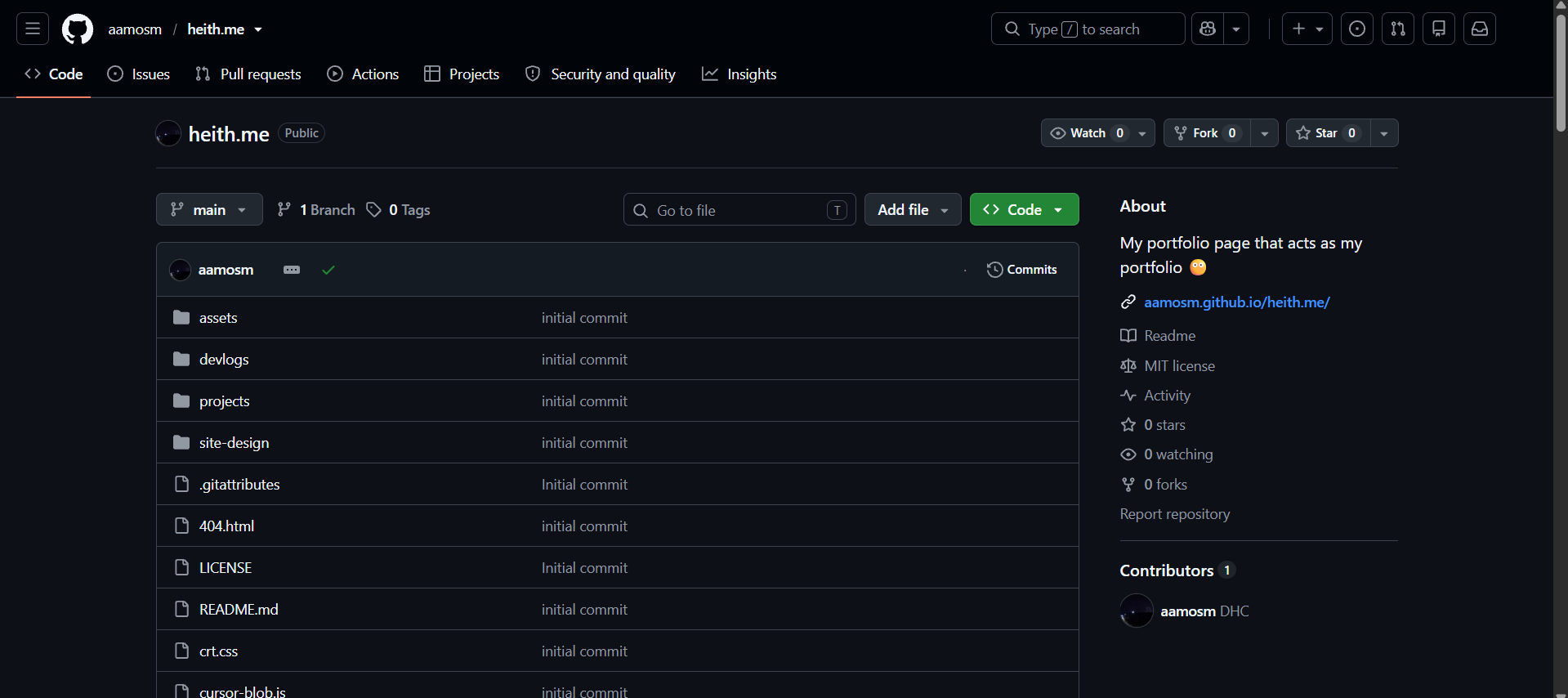Image resolution: width=1568 pixels, height=698 pixels.
Task: Open the 1 Branch link
Action: point(316,209)
